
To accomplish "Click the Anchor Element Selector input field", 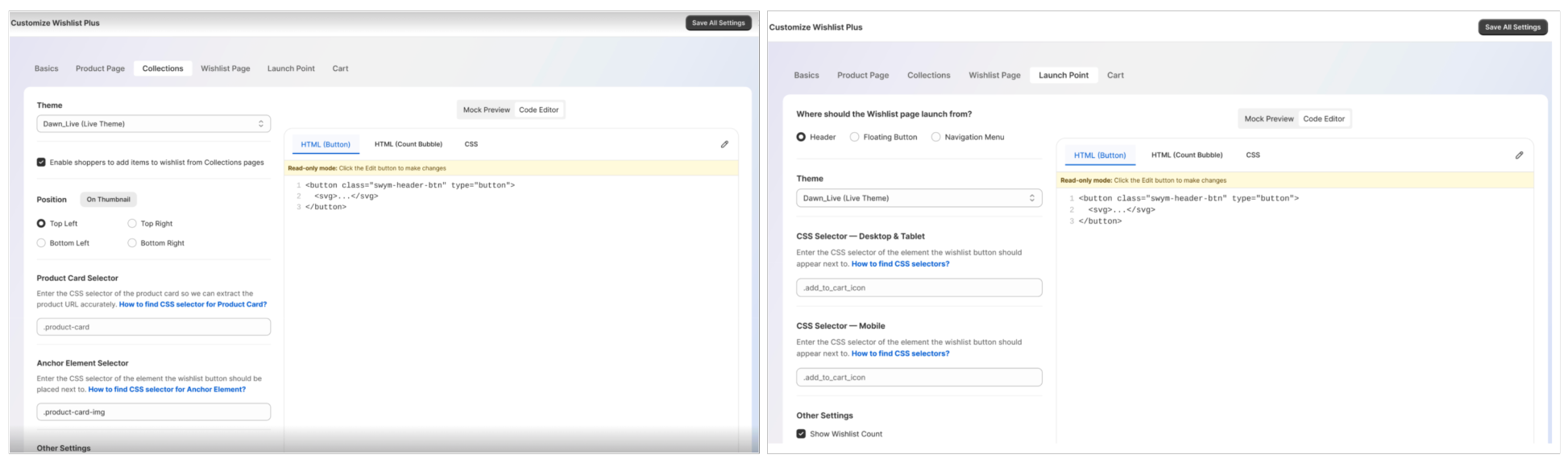I will tap(153, 412).
